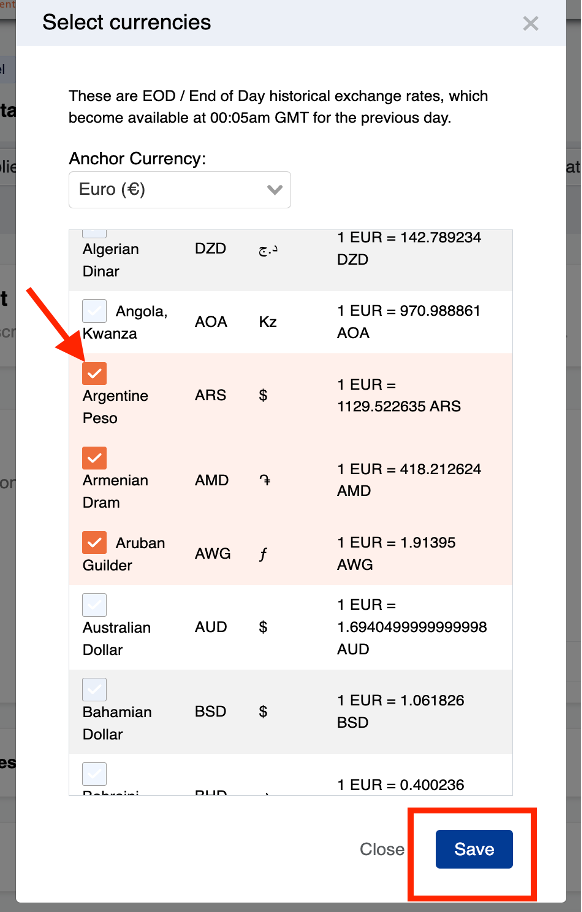
Task: Click the Australian Dollar exchange rate text
Action: pyautogui.click(x=412, y=627)
